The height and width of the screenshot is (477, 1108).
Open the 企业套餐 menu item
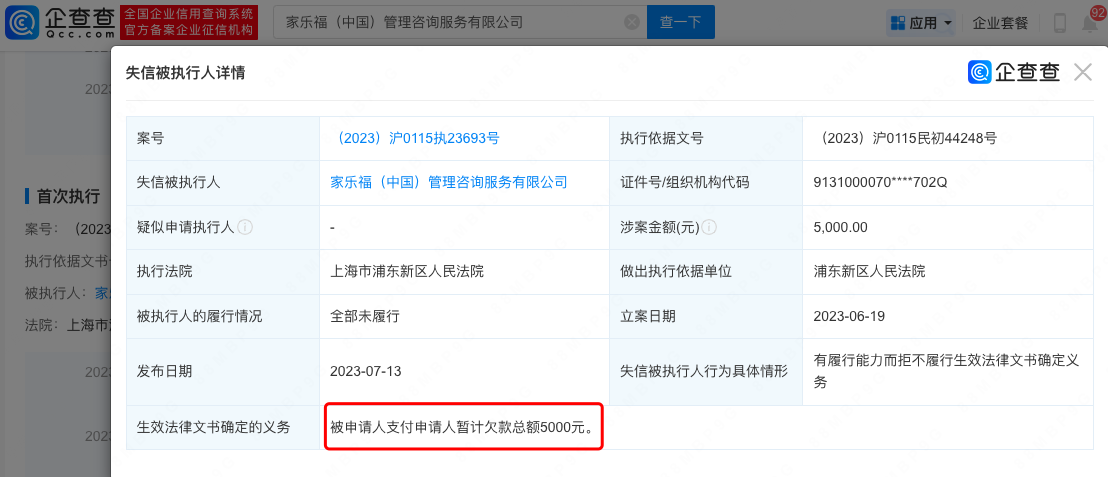pyautogui.click(x=1000, y=23)
